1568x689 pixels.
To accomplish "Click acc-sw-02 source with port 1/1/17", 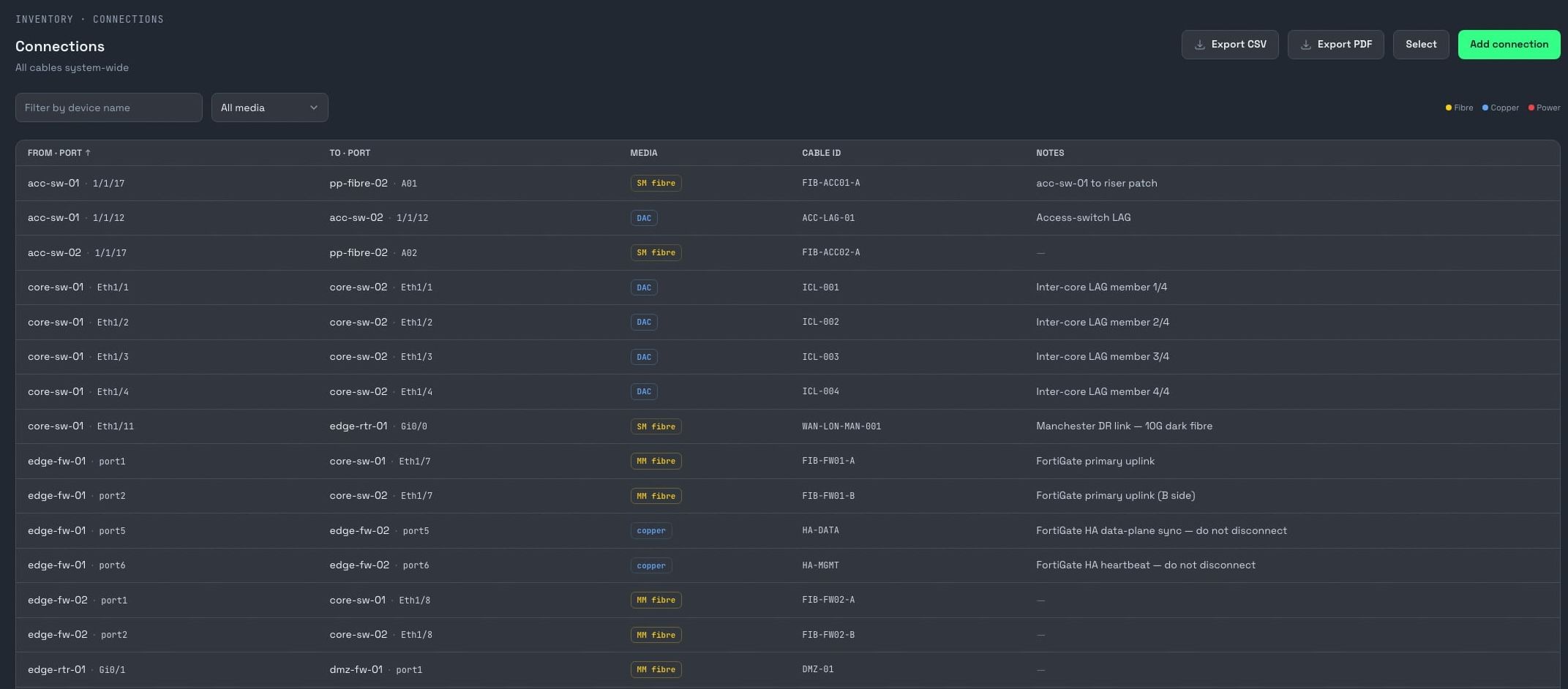I will pyautogui.click(x=55, y=252).
